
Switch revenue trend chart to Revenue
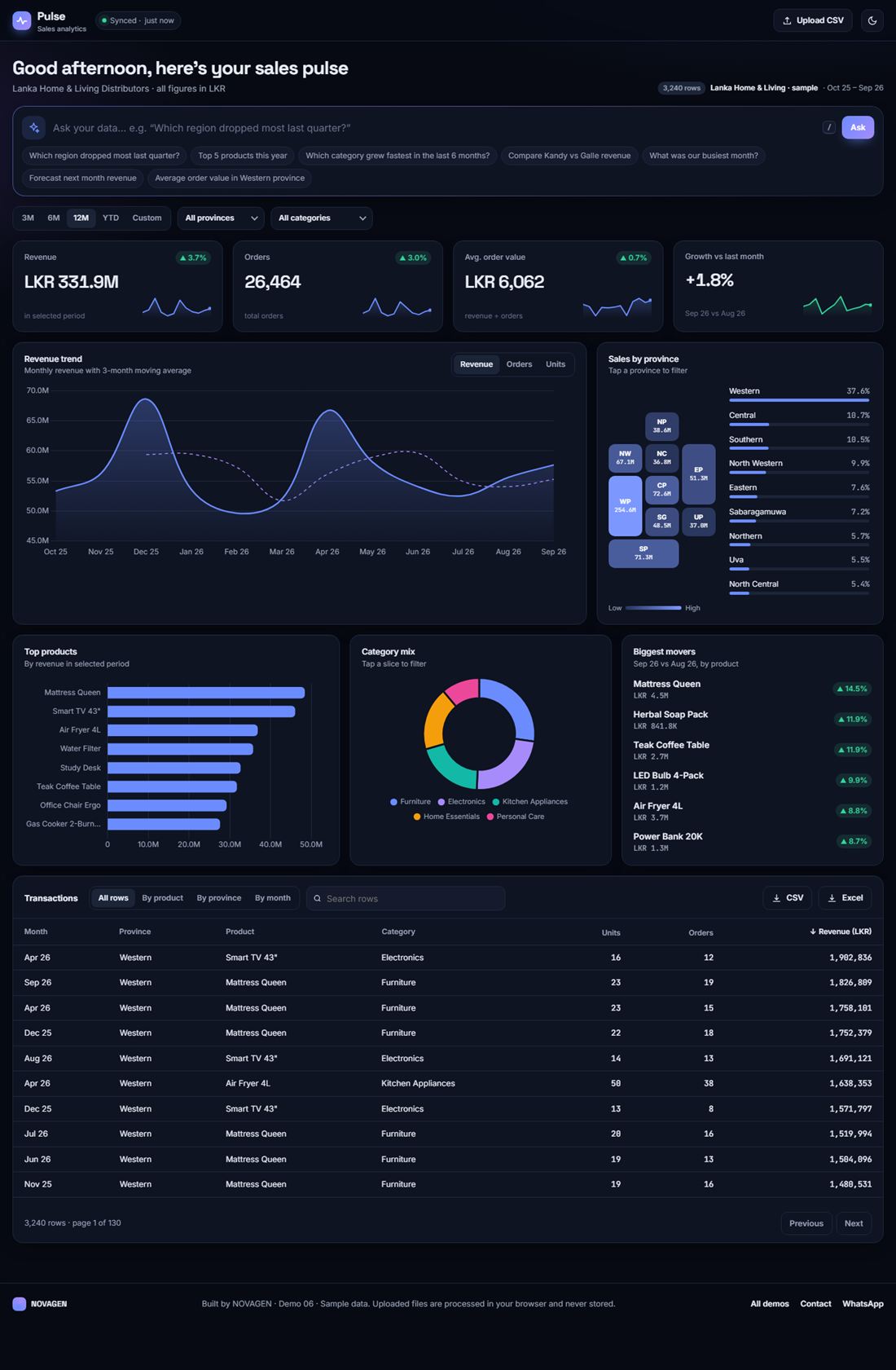click(x=477, y=364)
